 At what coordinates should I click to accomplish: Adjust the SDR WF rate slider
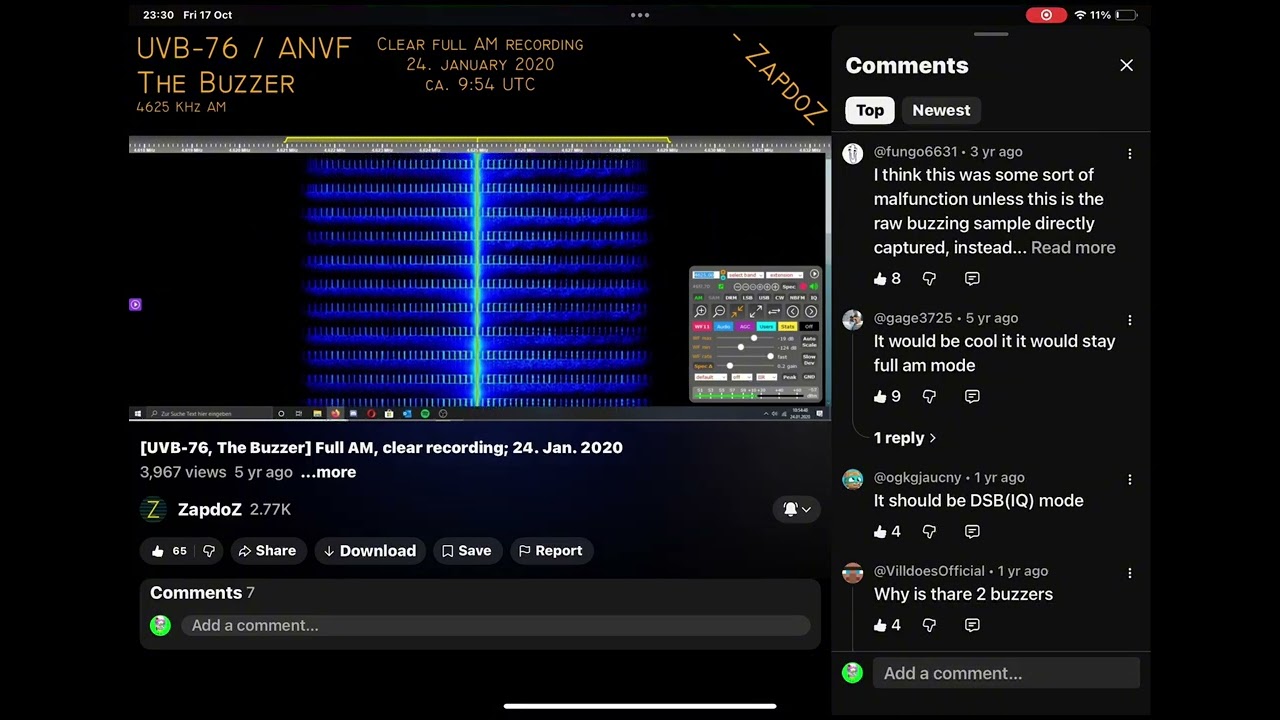pos(745,356)
